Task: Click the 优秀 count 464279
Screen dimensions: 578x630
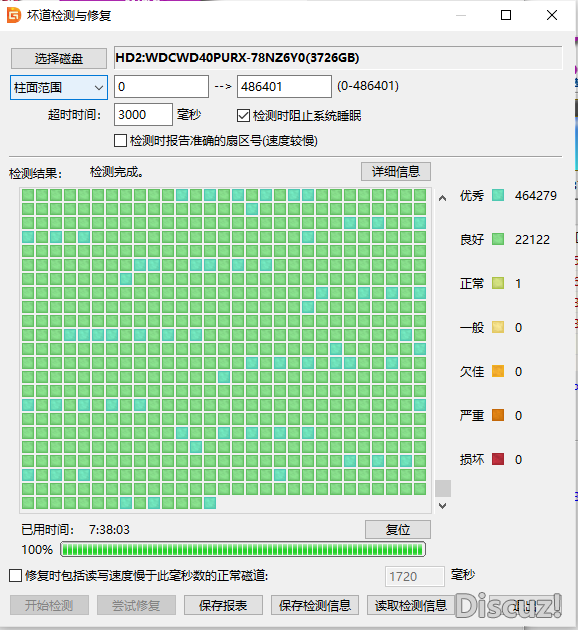Action: point(536,196)
